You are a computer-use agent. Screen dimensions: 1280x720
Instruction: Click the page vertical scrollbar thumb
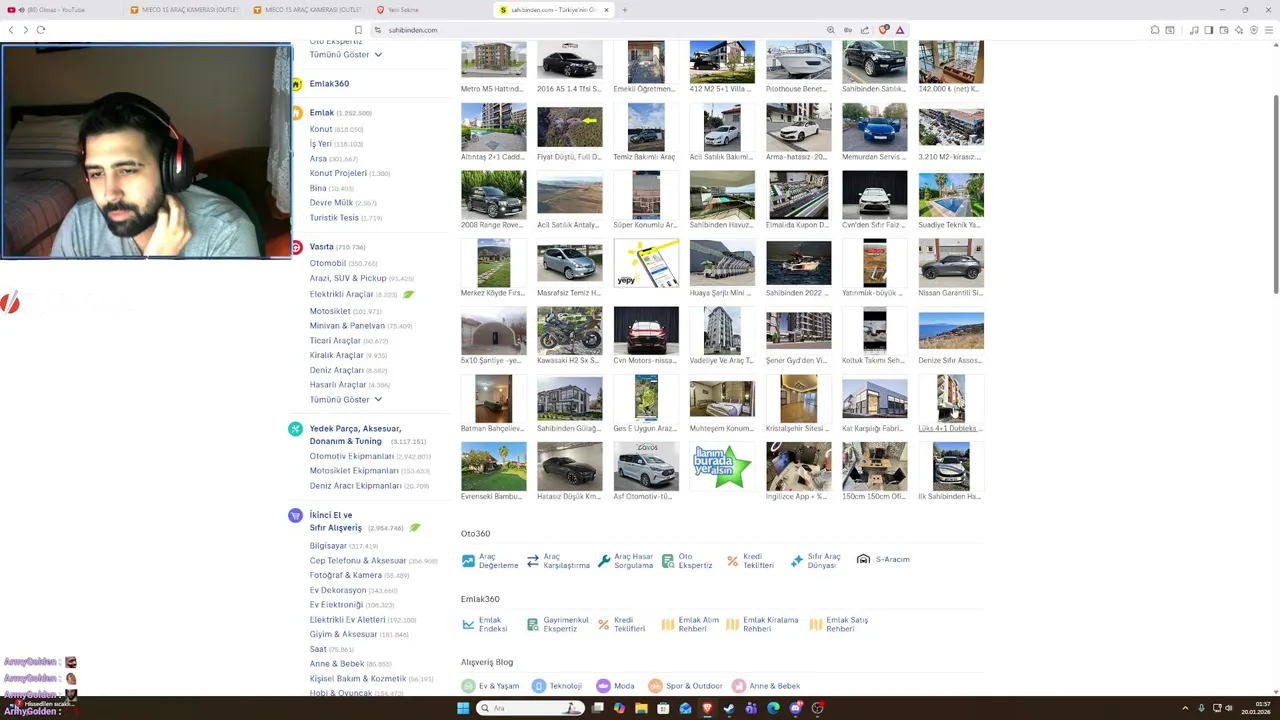1275,193
